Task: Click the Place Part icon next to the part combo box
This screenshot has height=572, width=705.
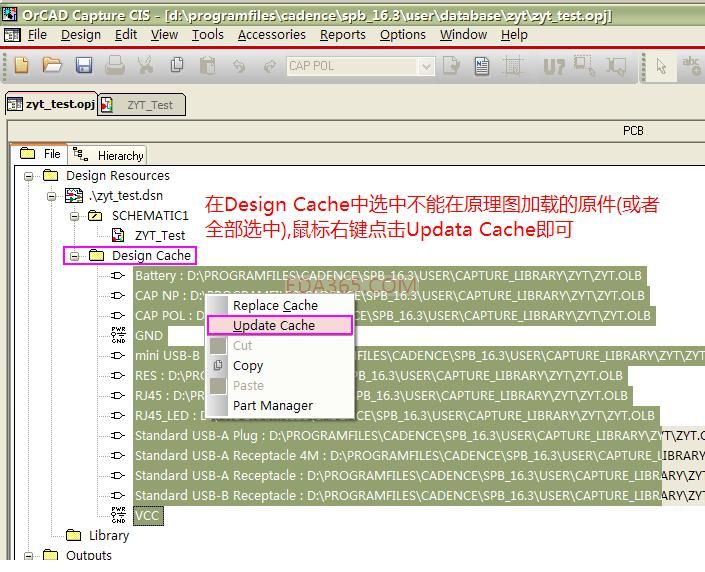Action: (x=451, y=66)
